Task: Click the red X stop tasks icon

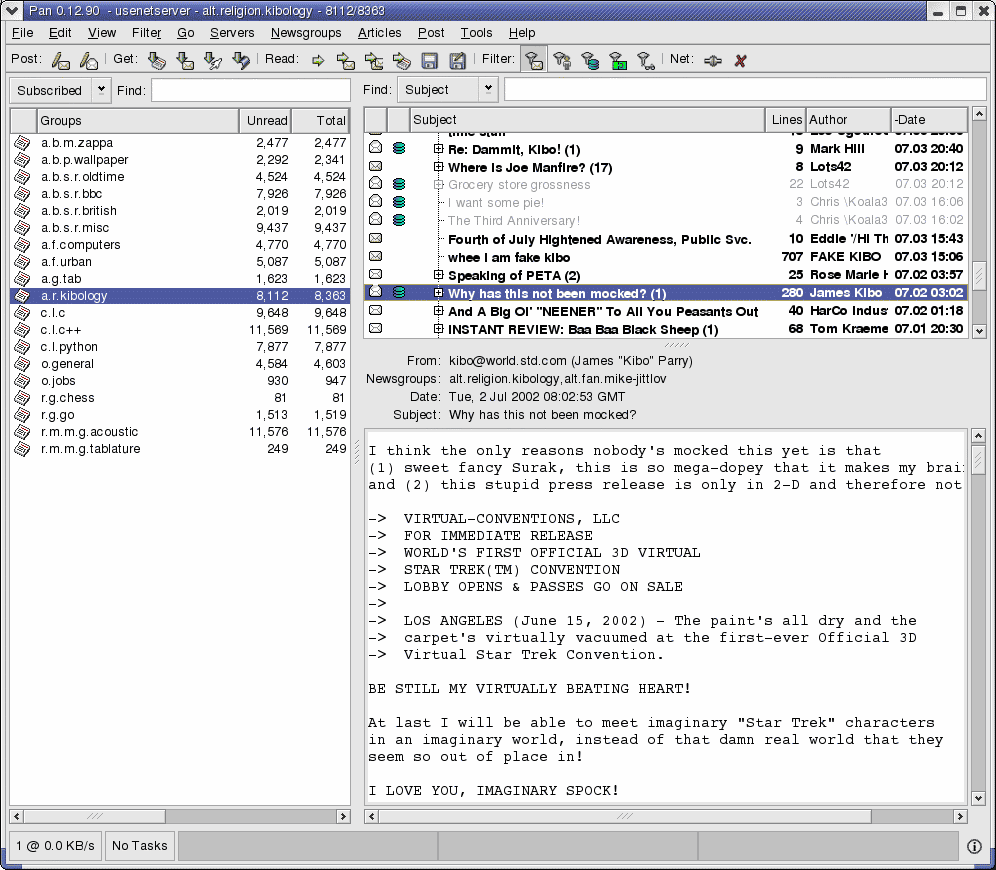Action: 741,60
